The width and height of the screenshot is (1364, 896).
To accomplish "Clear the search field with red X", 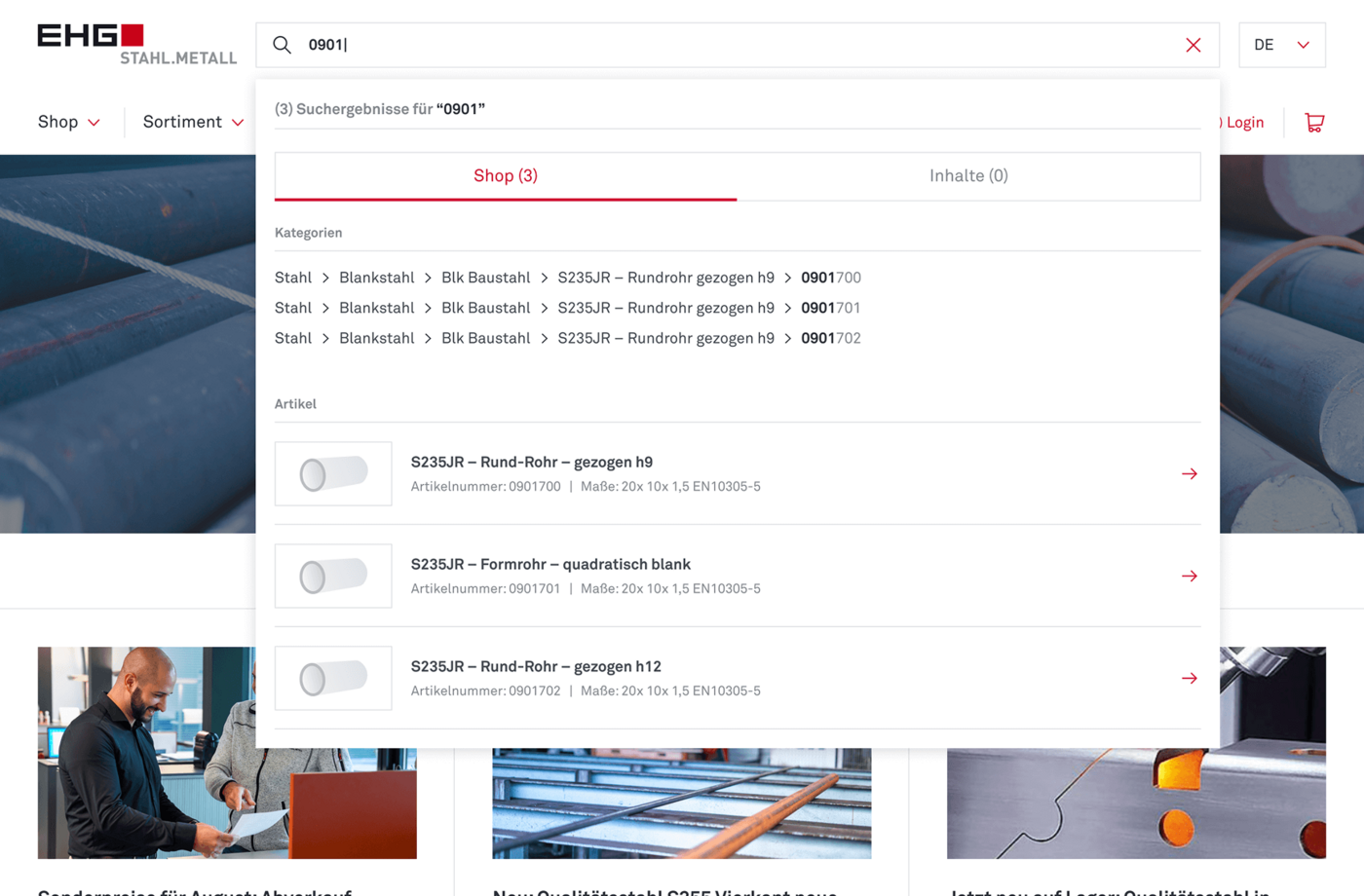I will [1193, 45].
